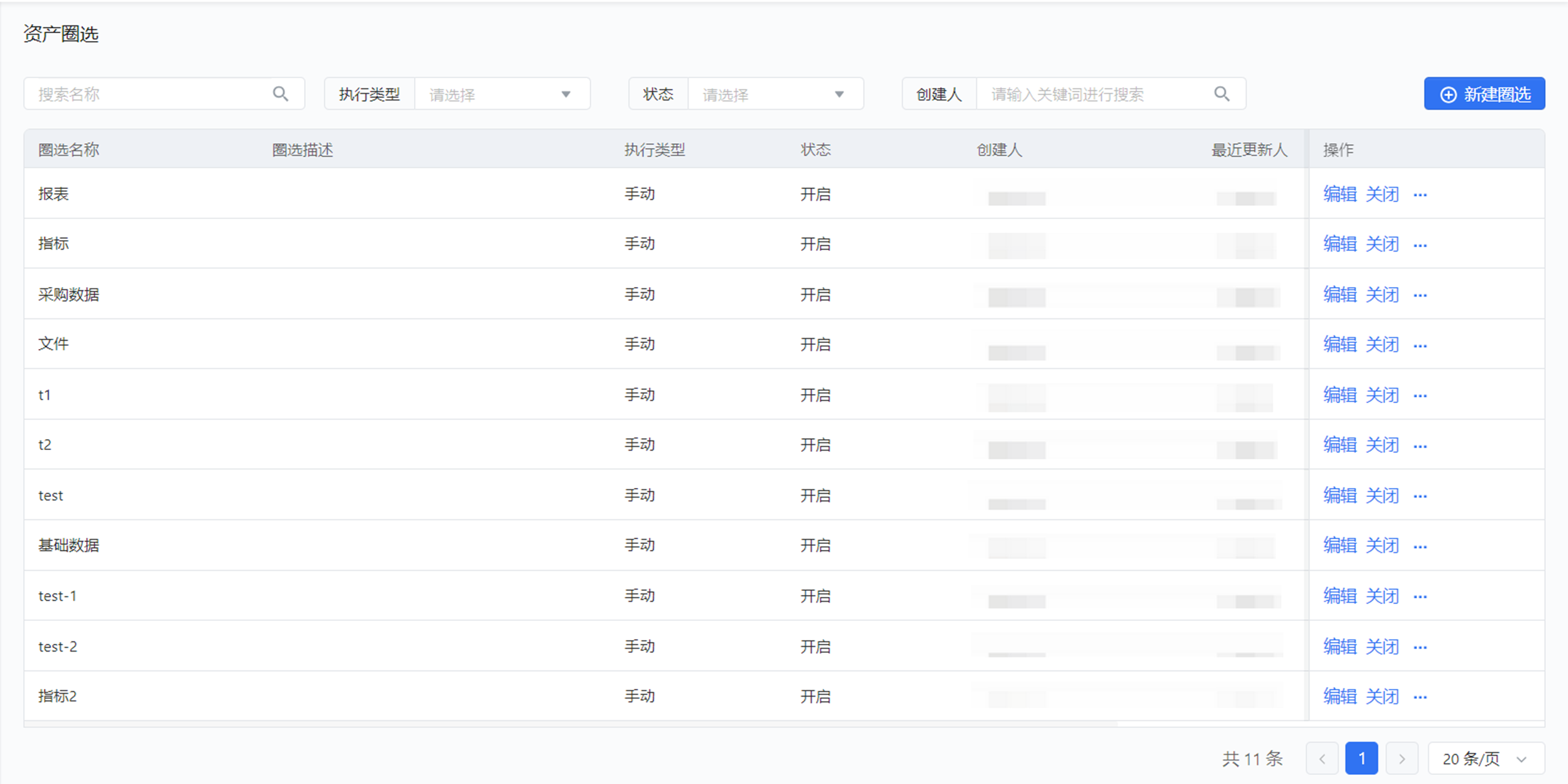Click 关闭 link for t2 row
Viewport: 1568px width, 784px height.
(1382, 445)
